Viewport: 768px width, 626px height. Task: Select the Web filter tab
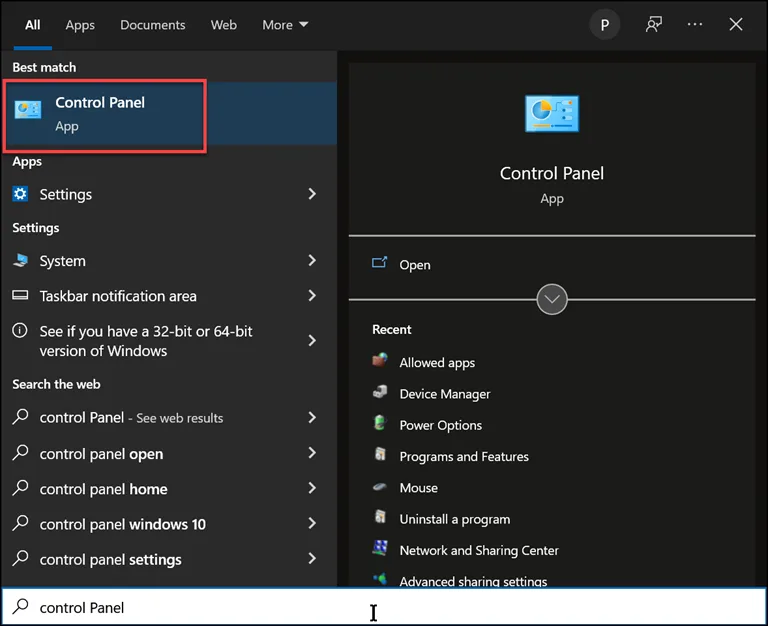(x=224, y=25)
